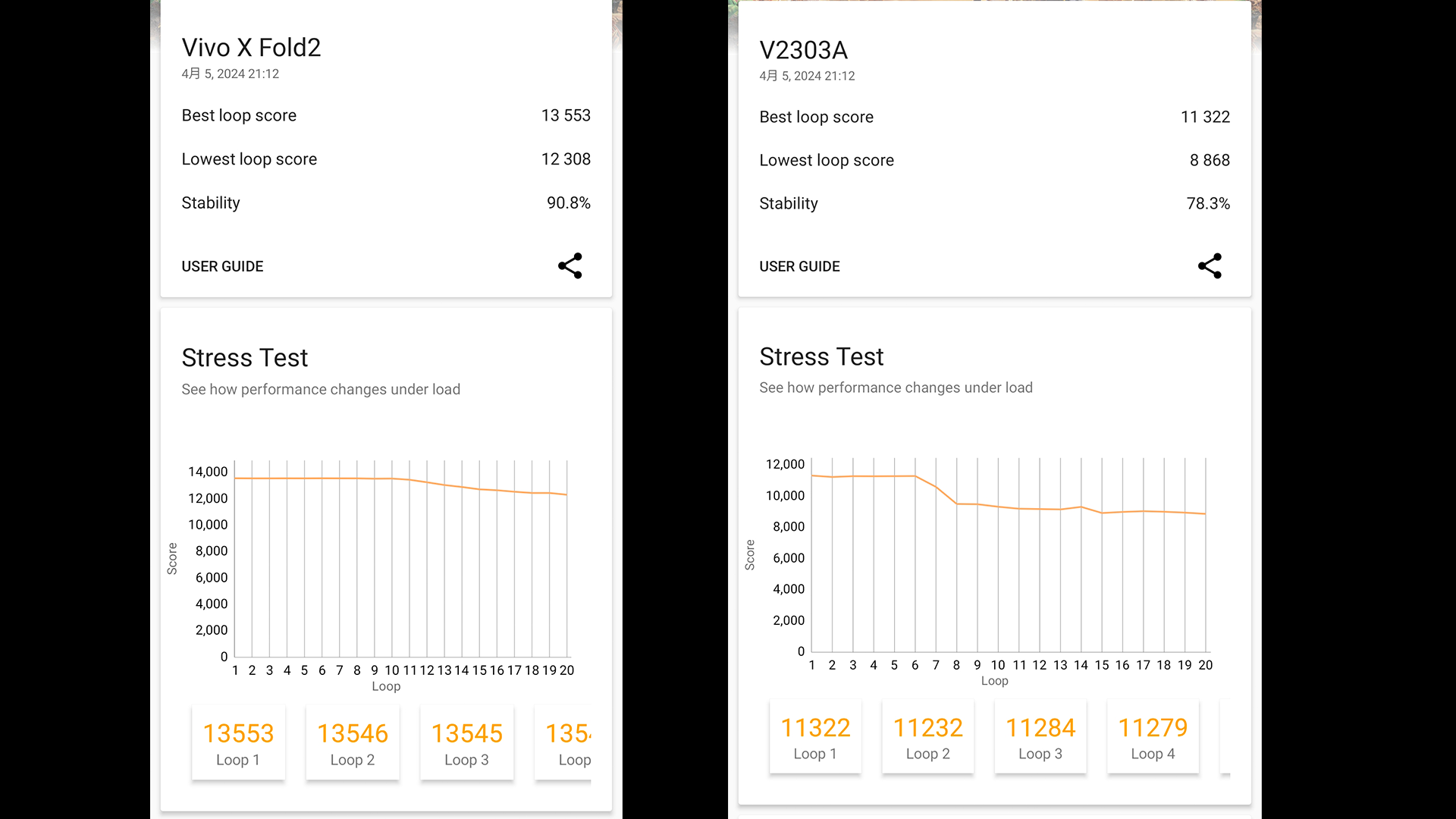Tap share icon on Vivo X Fold2 card
Screen dimensions: 1456x819
click(x=570, y=266)
